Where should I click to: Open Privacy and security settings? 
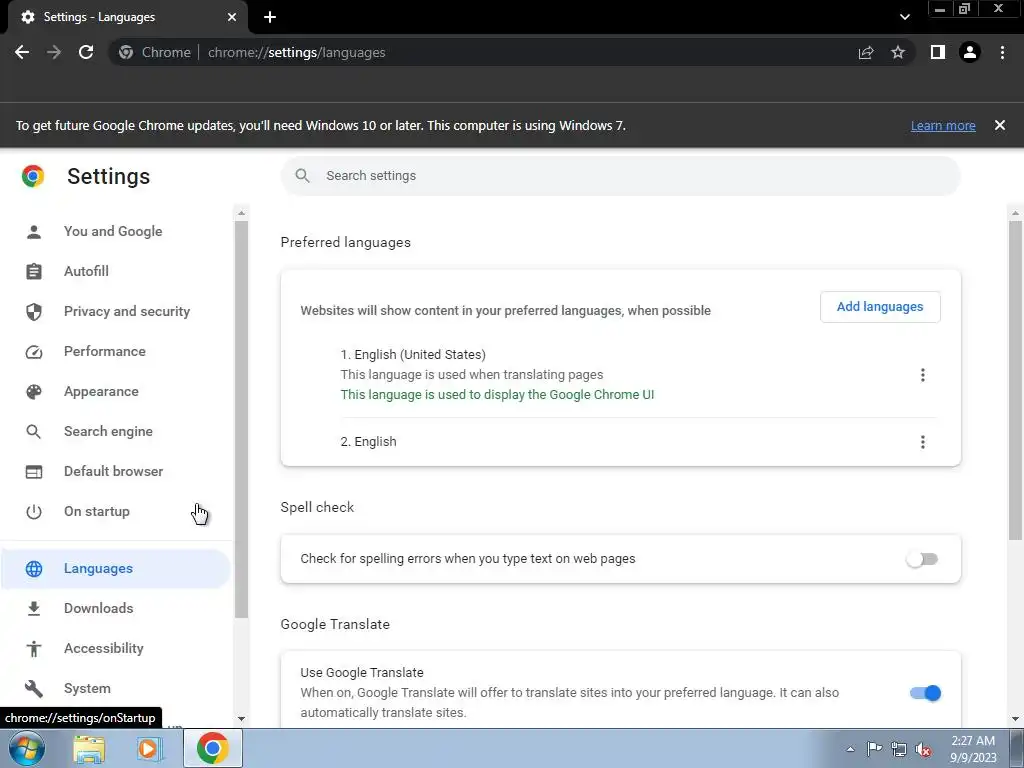[x=116, y=312]
